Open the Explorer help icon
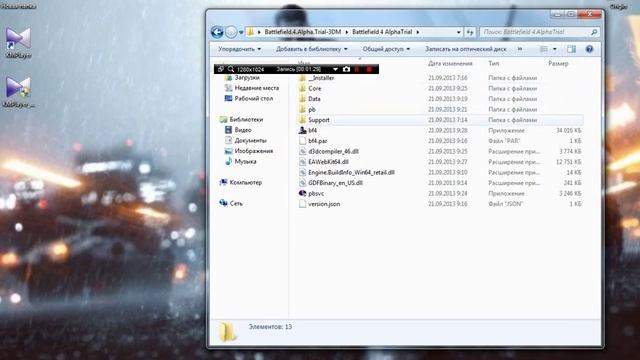The width and height of the screenshot is (640, 360). tap(589, 49)
